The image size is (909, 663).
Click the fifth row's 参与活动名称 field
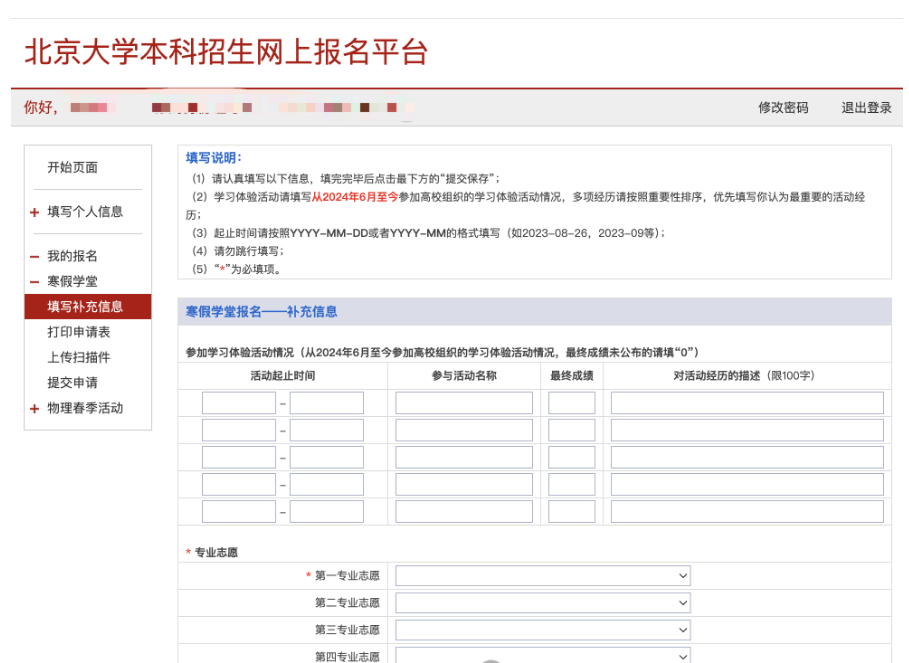464,512
